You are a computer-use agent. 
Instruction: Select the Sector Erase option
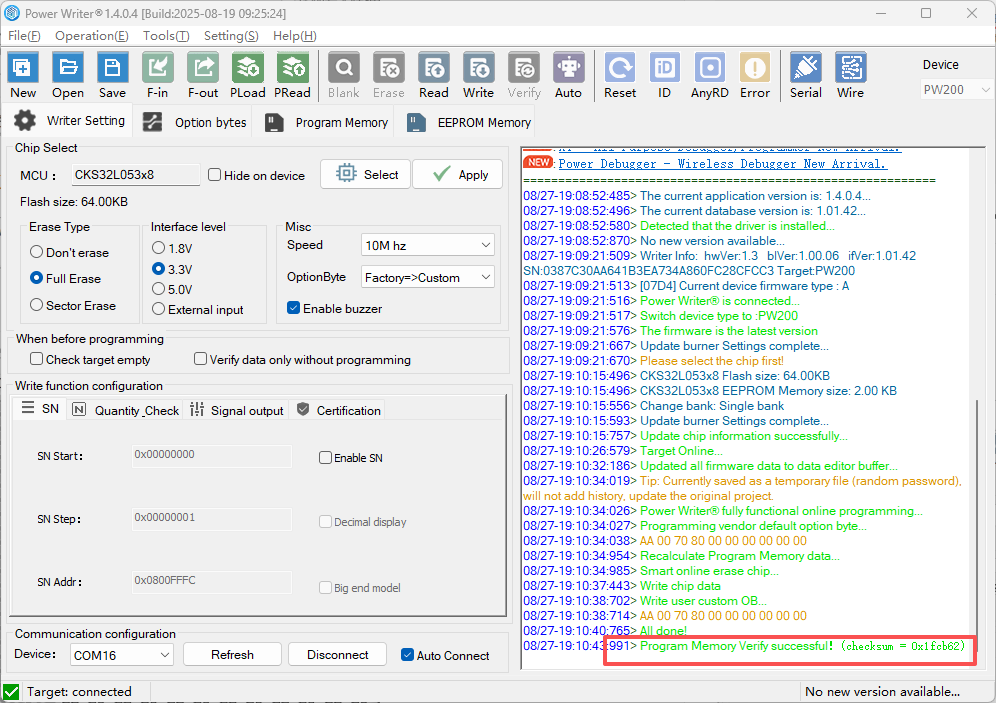pos(36,305)
